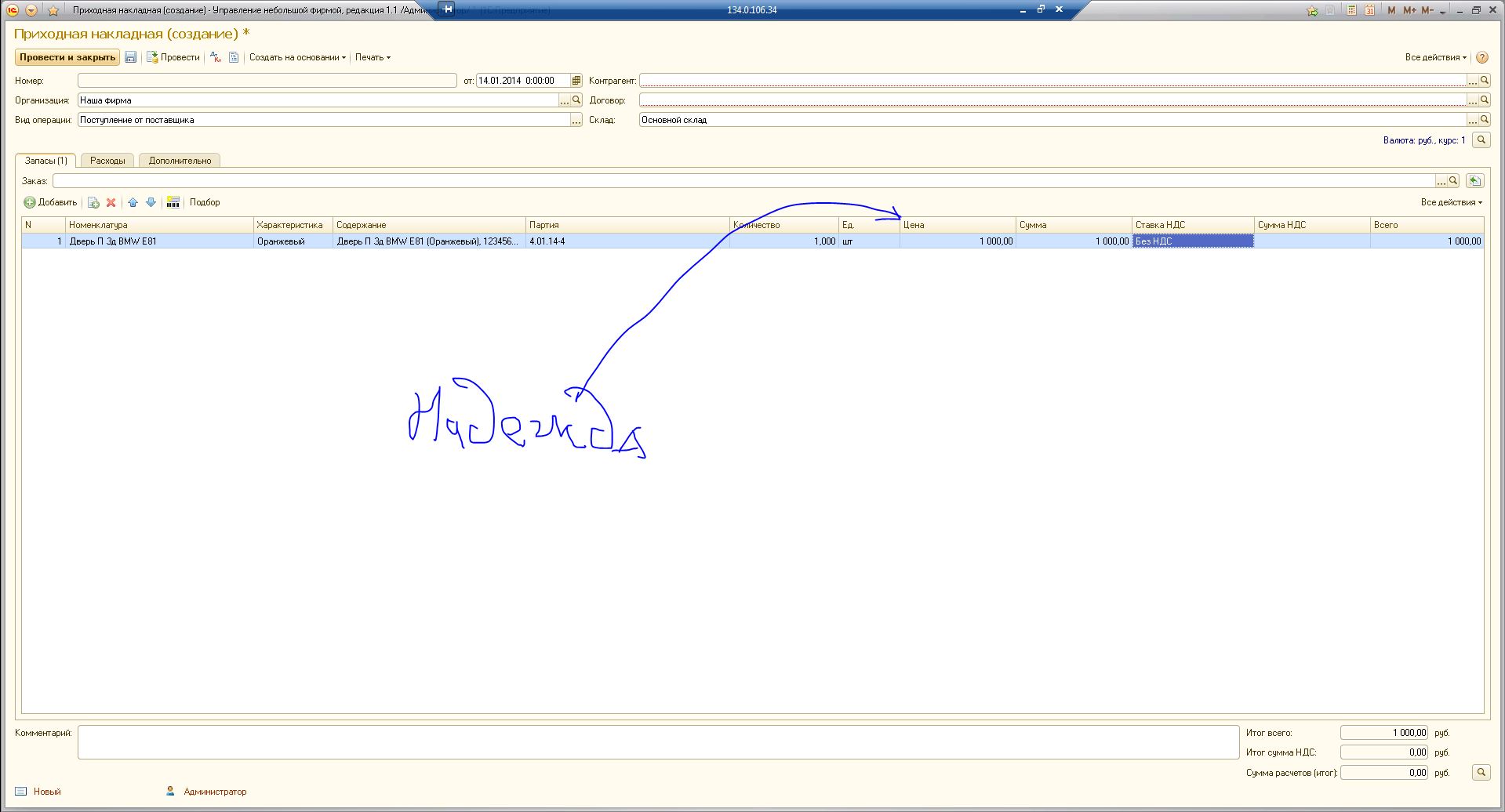Screen dimensions: 1505x812
Task: Move row down with blue arrow
Action: (x=151, y=202)
